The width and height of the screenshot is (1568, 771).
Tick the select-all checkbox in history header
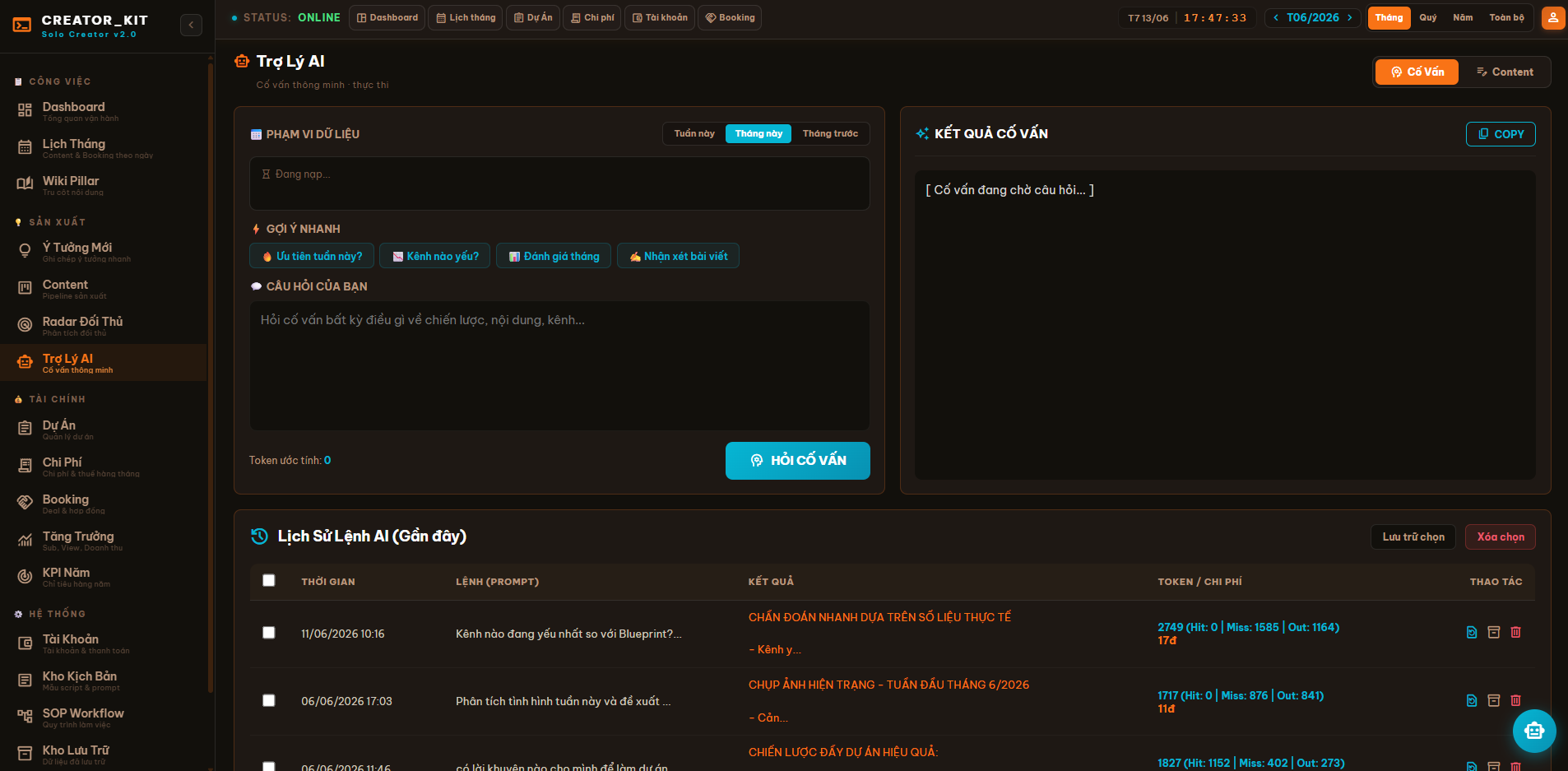tap(269, 580)
